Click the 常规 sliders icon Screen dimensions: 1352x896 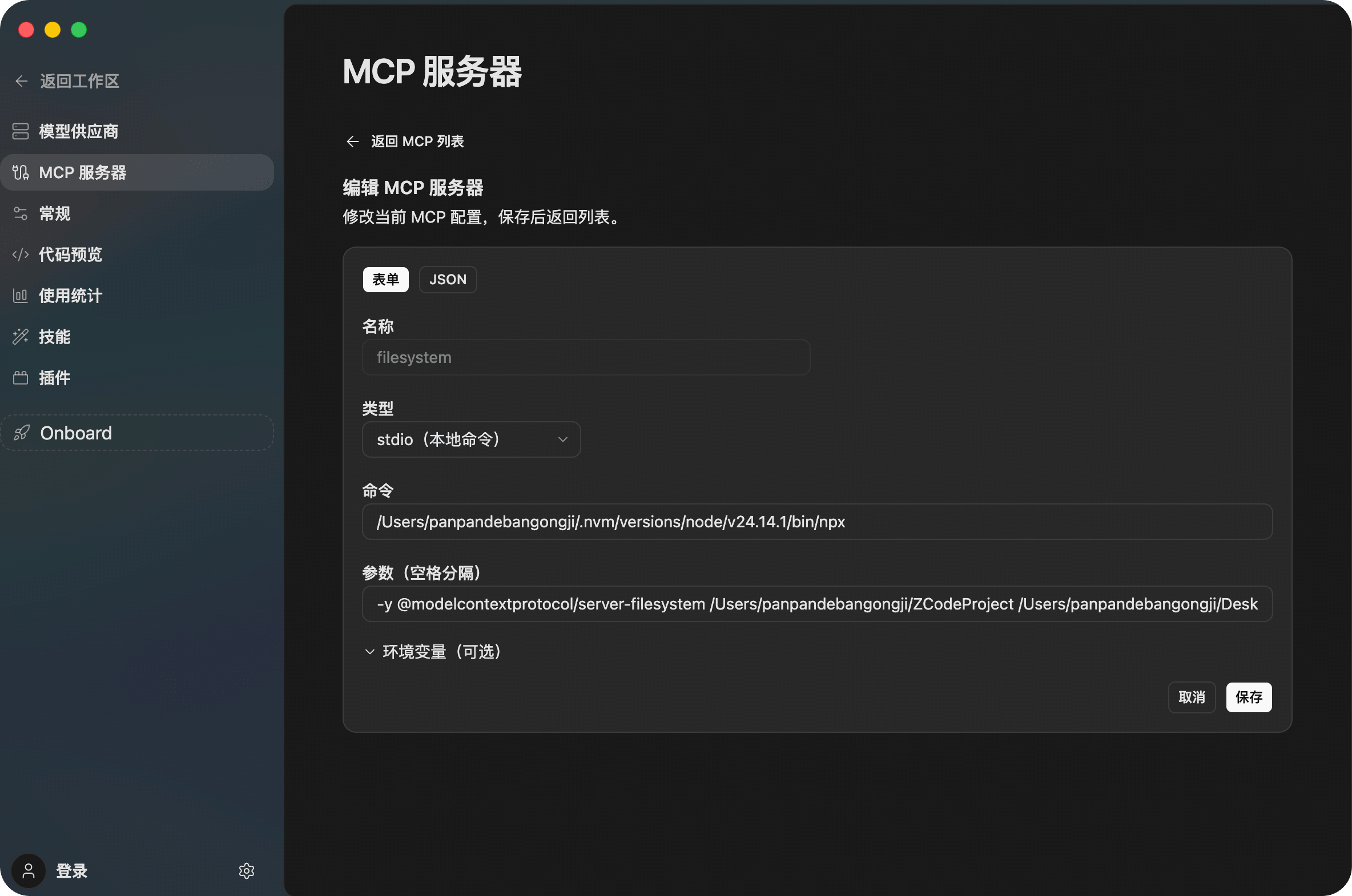click(x=21, y=213)
